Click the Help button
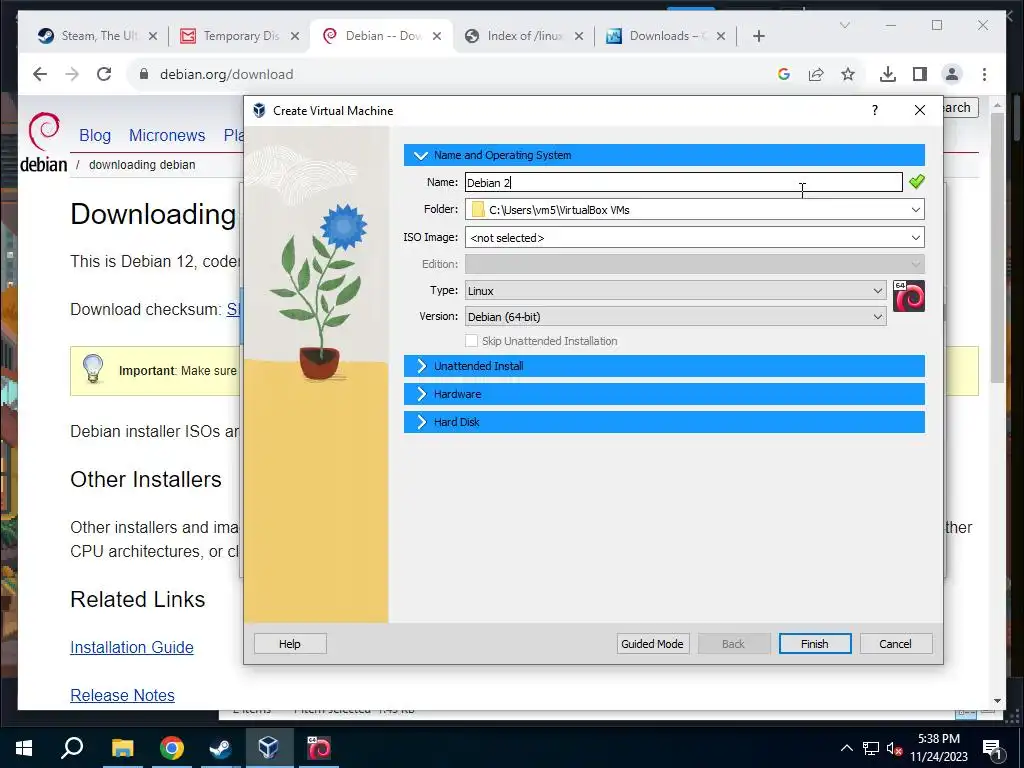The image size is (1024, 768). (x=290, y=644)
